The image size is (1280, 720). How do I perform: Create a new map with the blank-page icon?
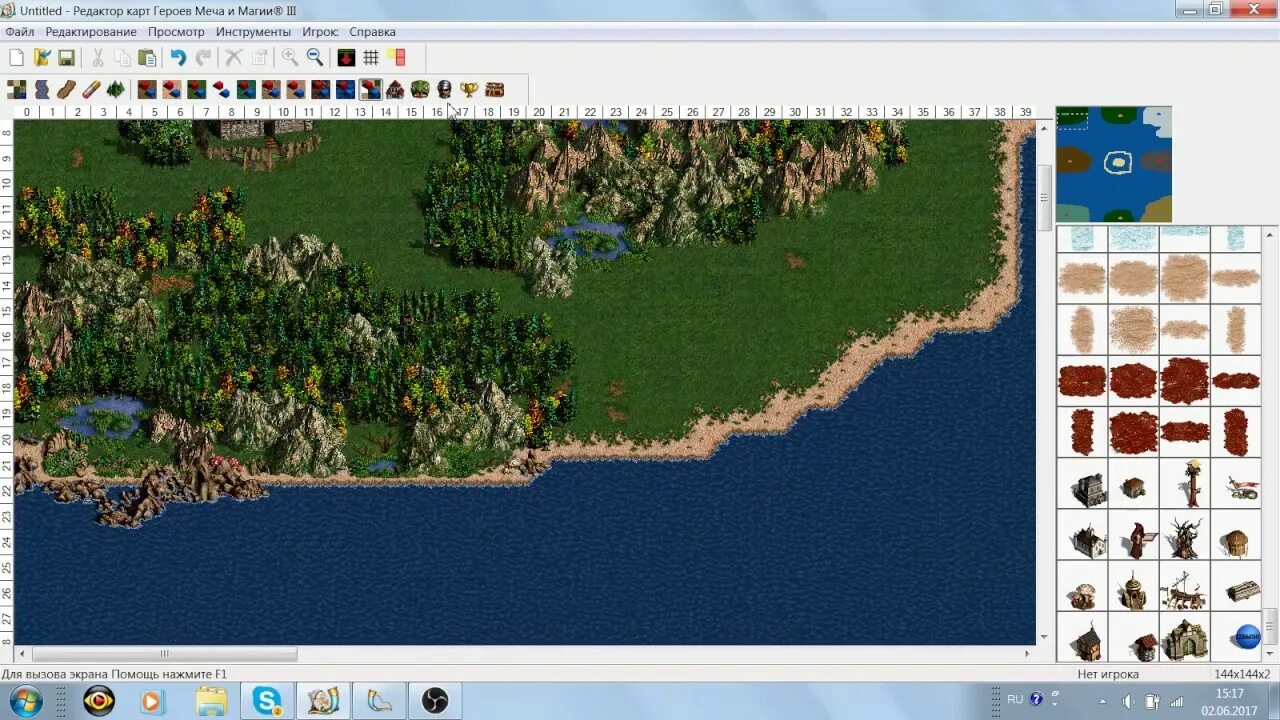[16, 57]
